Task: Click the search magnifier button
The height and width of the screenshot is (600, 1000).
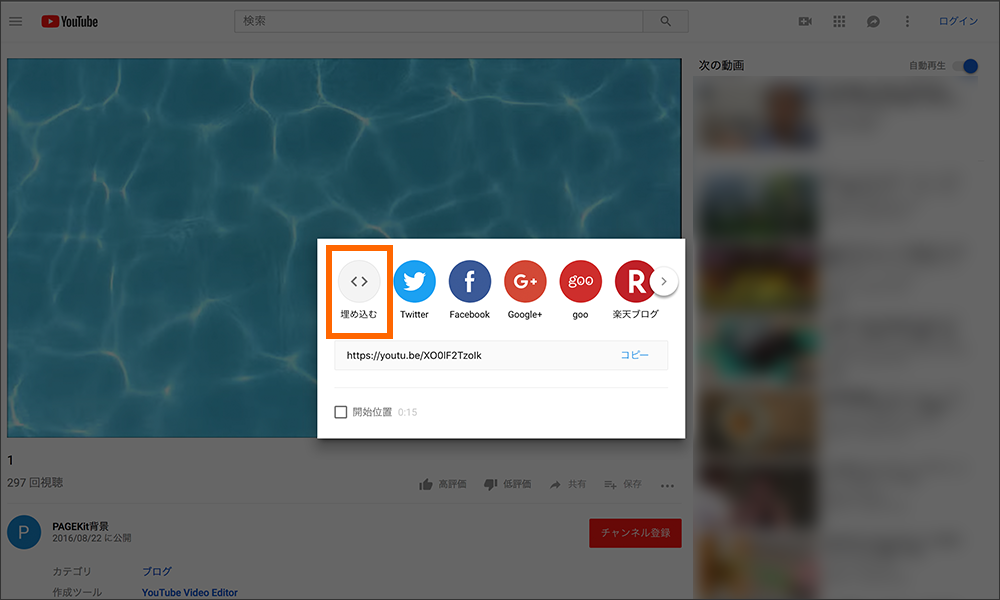Action: [665, 22]
